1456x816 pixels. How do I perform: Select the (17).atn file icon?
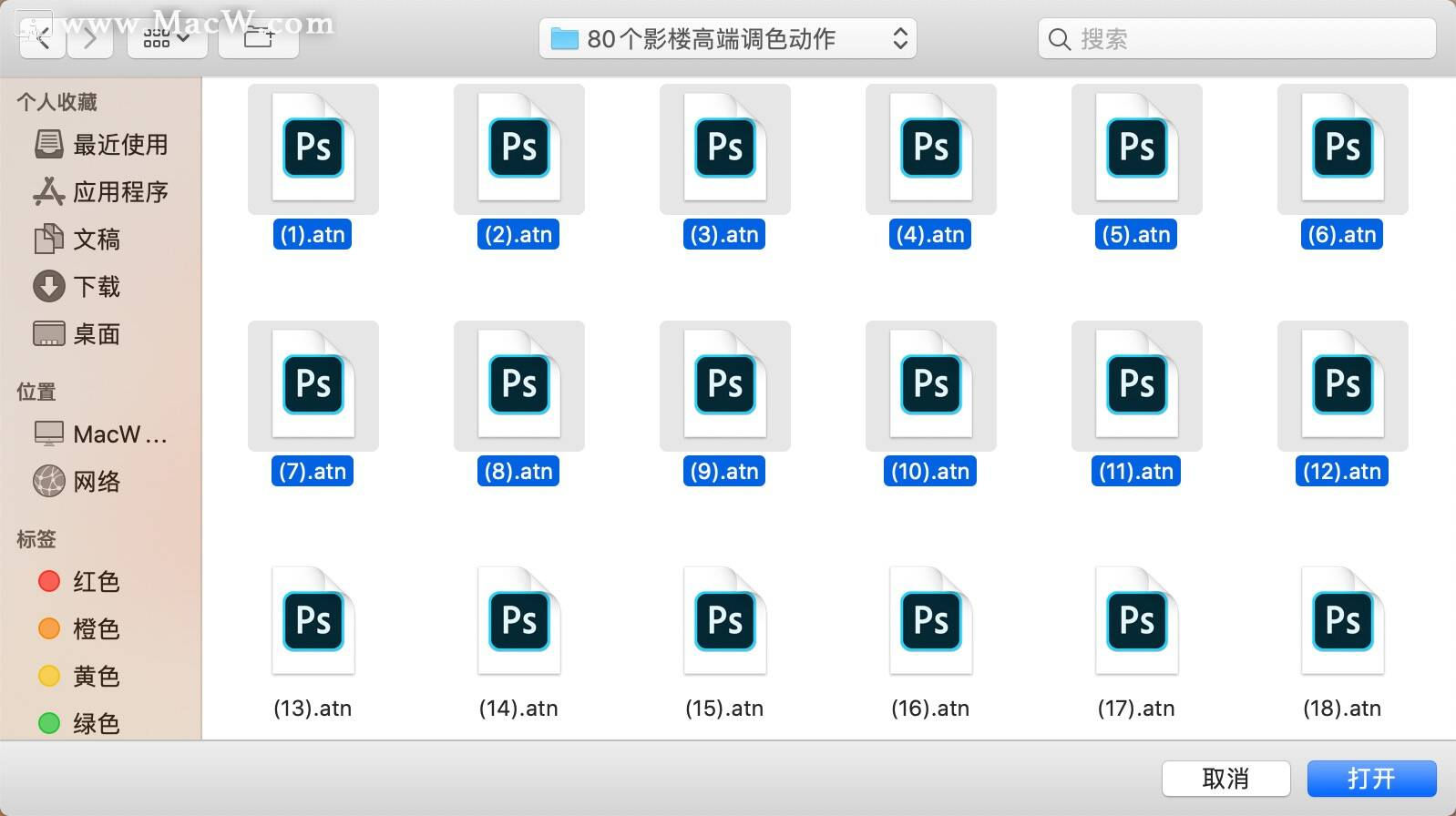tap(1137, 622)
